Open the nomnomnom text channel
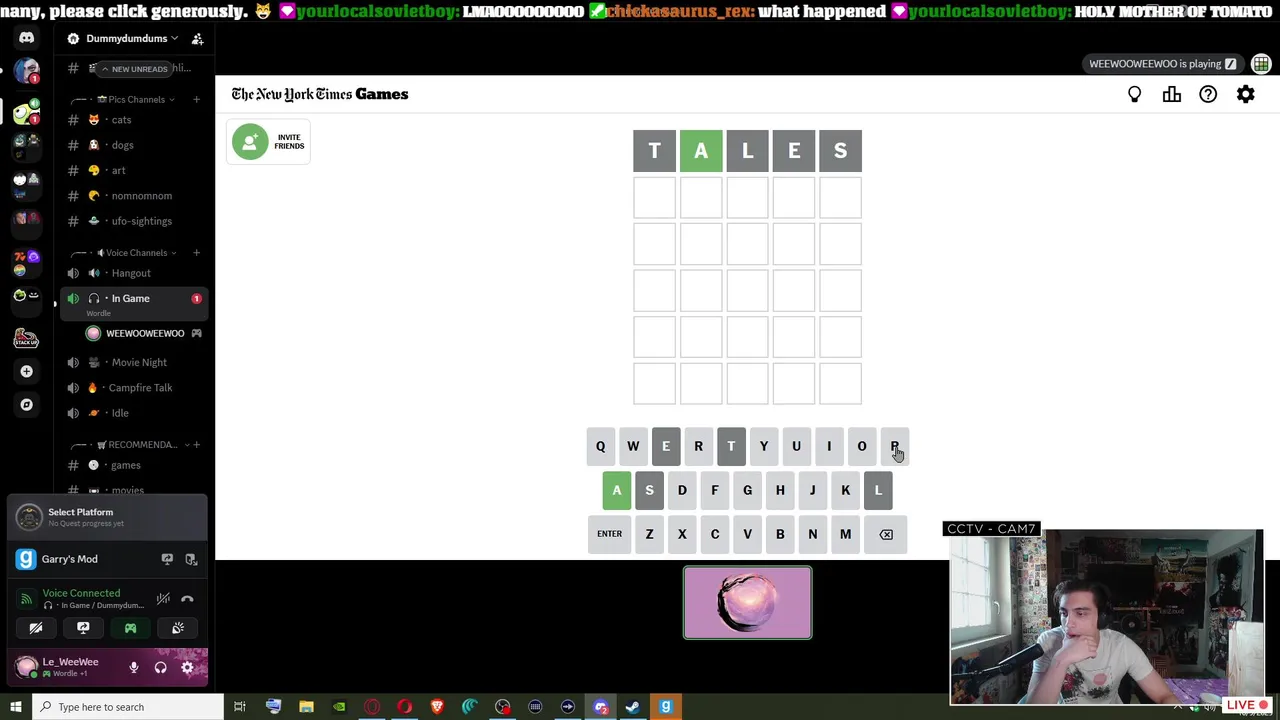This screenshot has height=720, width=1280. (134, 196)
